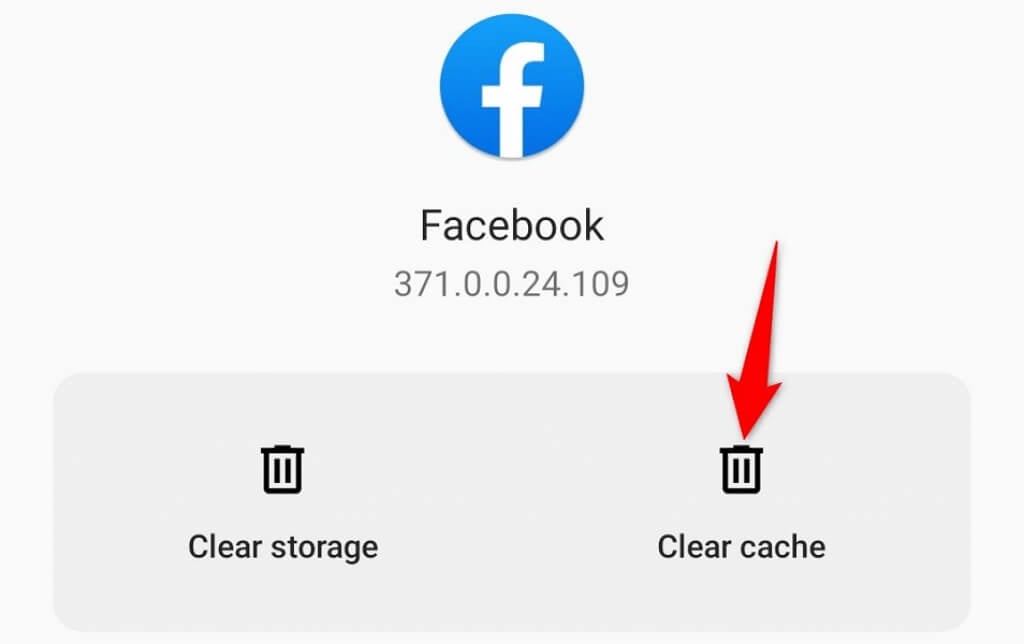Click the trash icon above Clear storage
Viewport: 1024px width, 644px height.
[282, 469]
